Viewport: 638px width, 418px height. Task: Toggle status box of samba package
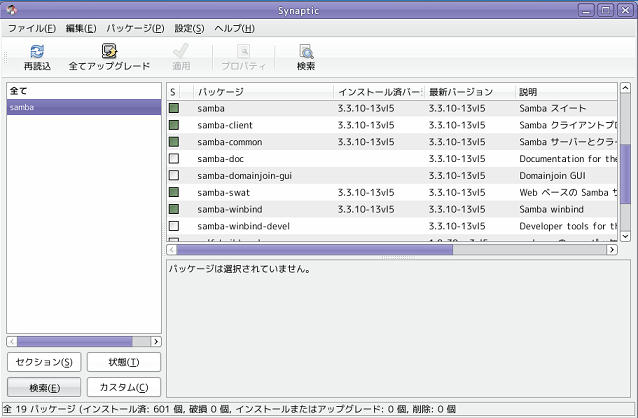pyautogui.click(x=174, y=108)
